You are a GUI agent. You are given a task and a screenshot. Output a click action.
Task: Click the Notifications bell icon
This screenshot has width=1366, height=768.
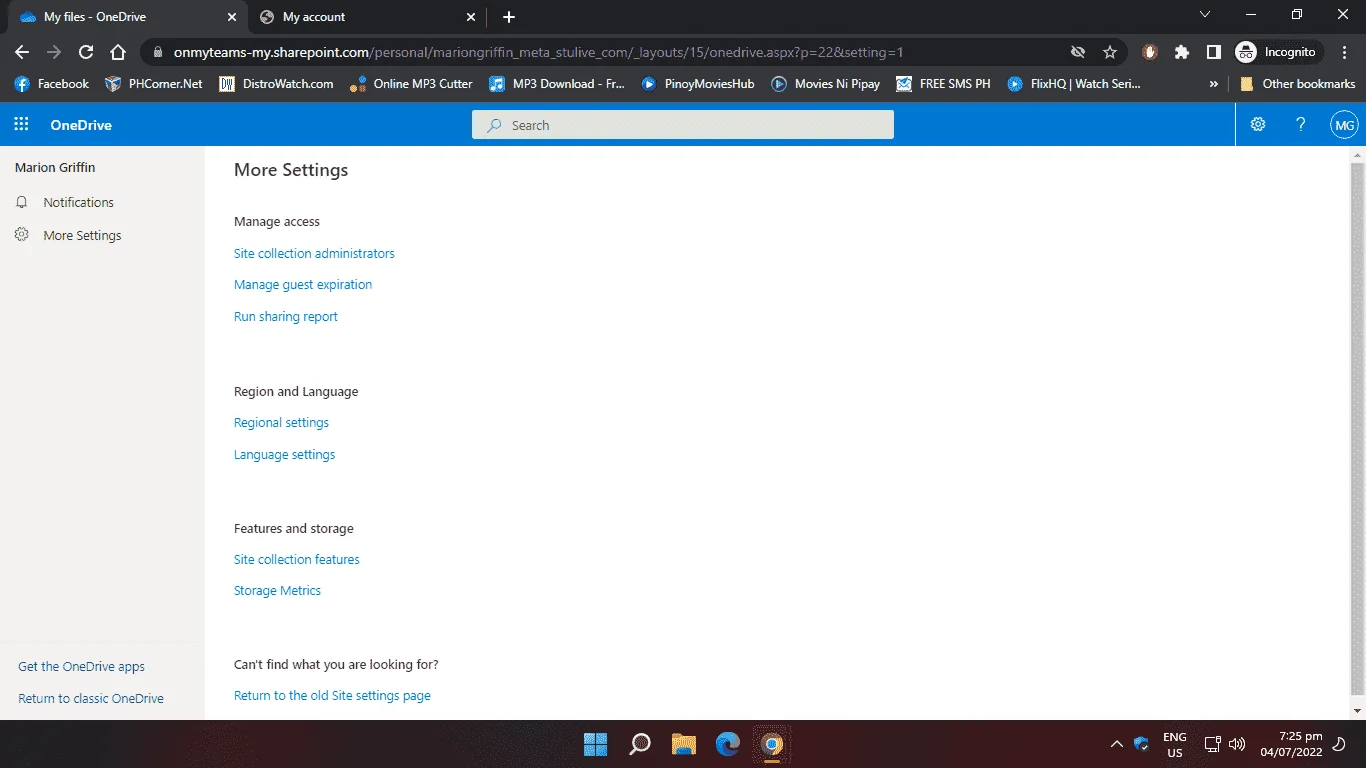click(22, 202)
